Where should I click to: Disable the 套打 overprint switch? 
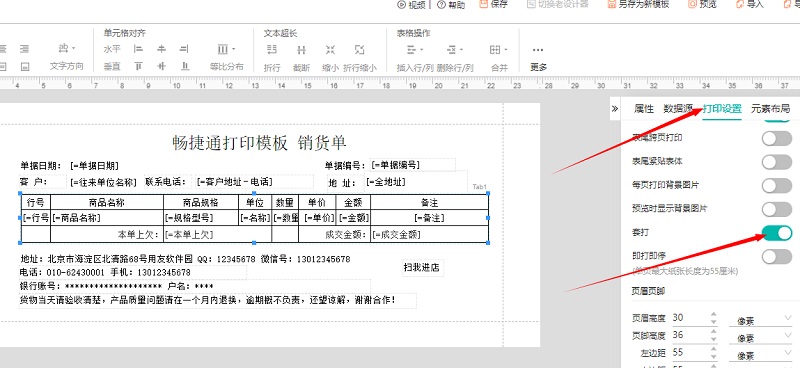tap(777, 233)
